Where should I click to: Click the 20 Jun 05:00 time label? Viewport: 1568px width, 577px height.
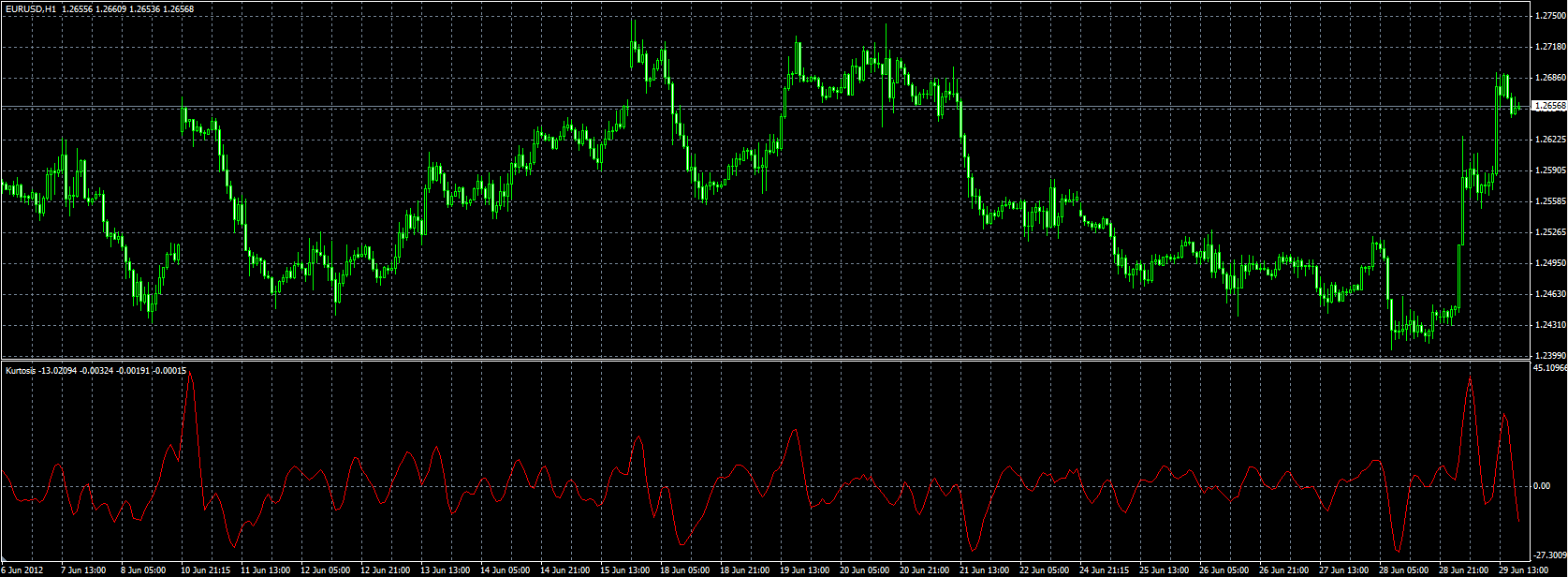coord(864,570)
